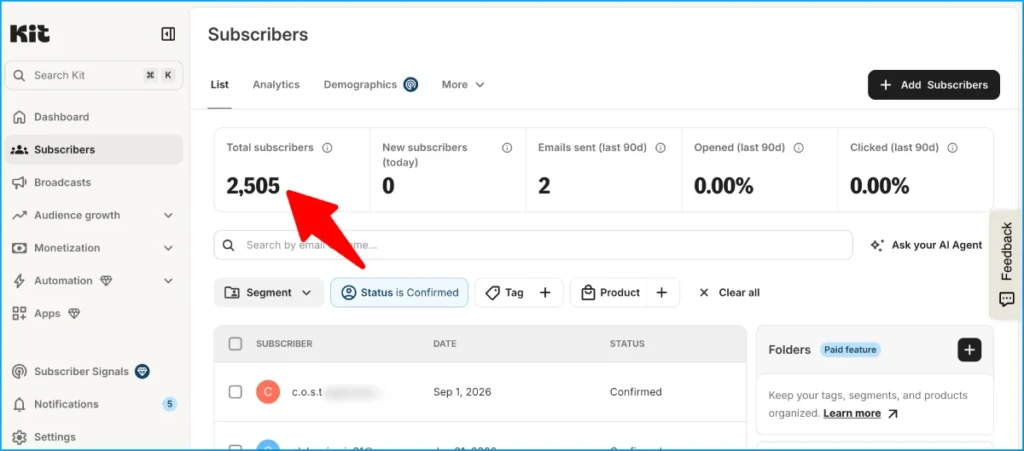Switch to the List tab
The image size is (1024, 451).
(219, 85)
